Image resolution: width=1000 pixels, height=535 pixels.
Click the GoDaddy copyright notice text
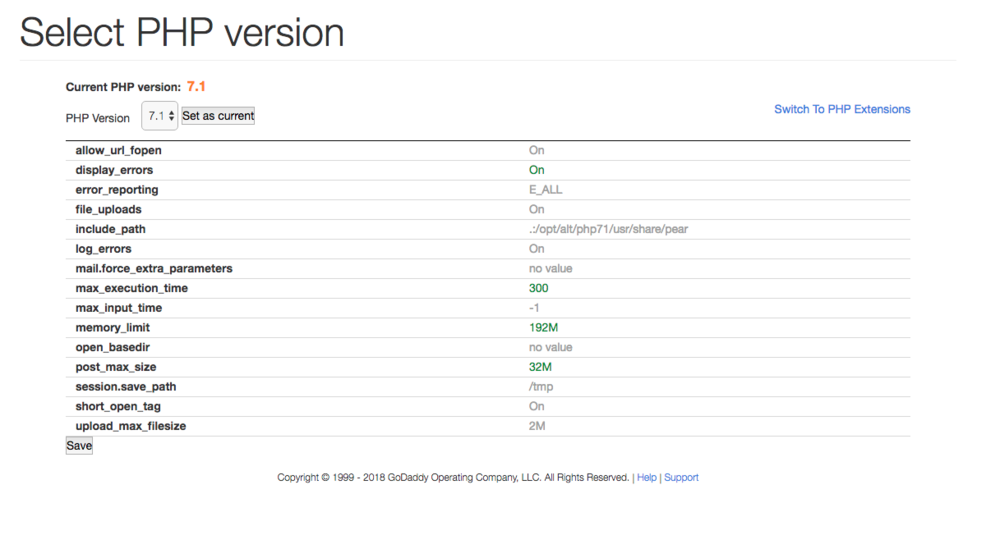[453, 477]
